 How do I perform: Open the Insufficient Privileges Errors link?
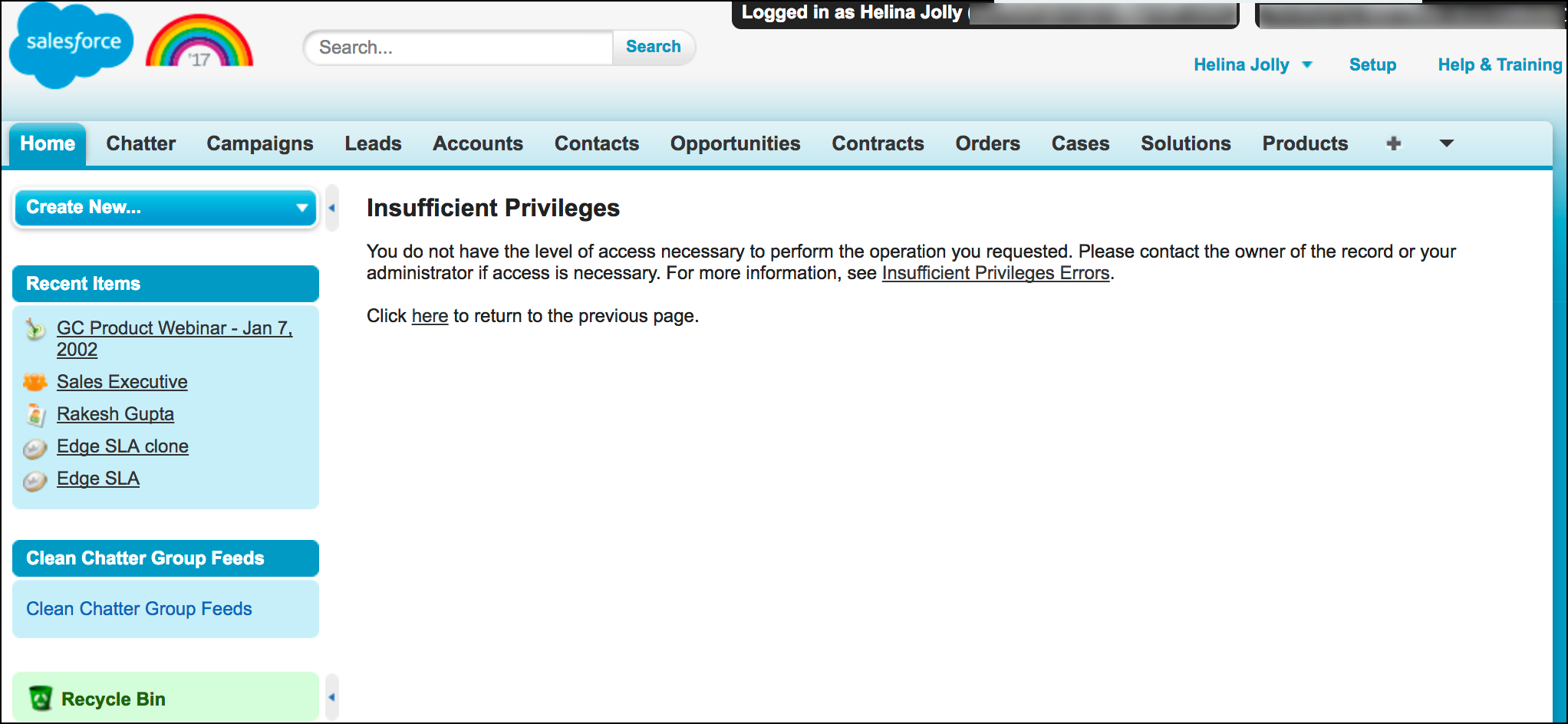996,273
